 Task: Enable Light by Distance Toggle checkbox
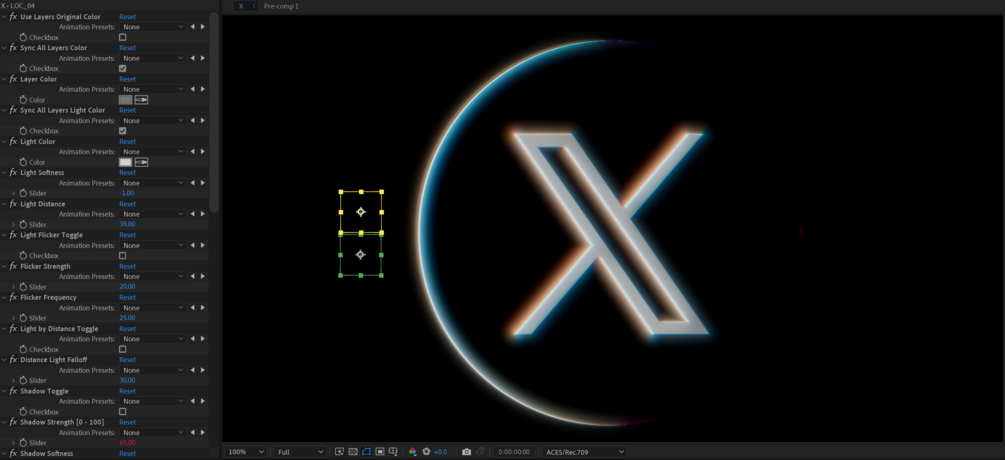tap(122, 350)
